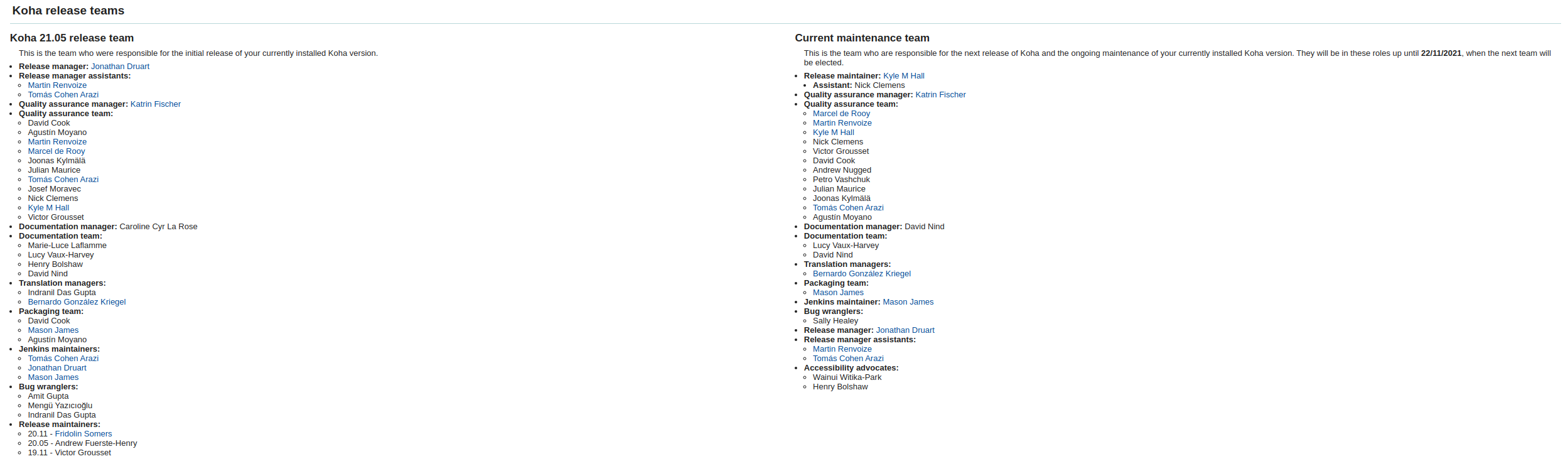Open Marcel de Rooy in maintenance QA team

841,114
